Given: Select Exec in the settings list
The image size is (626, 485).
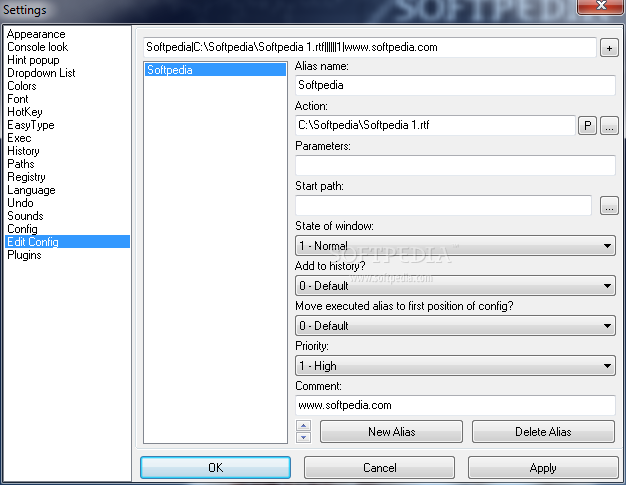Looking at the screenshot, I should pyautogui.click(x=67, y=138).
